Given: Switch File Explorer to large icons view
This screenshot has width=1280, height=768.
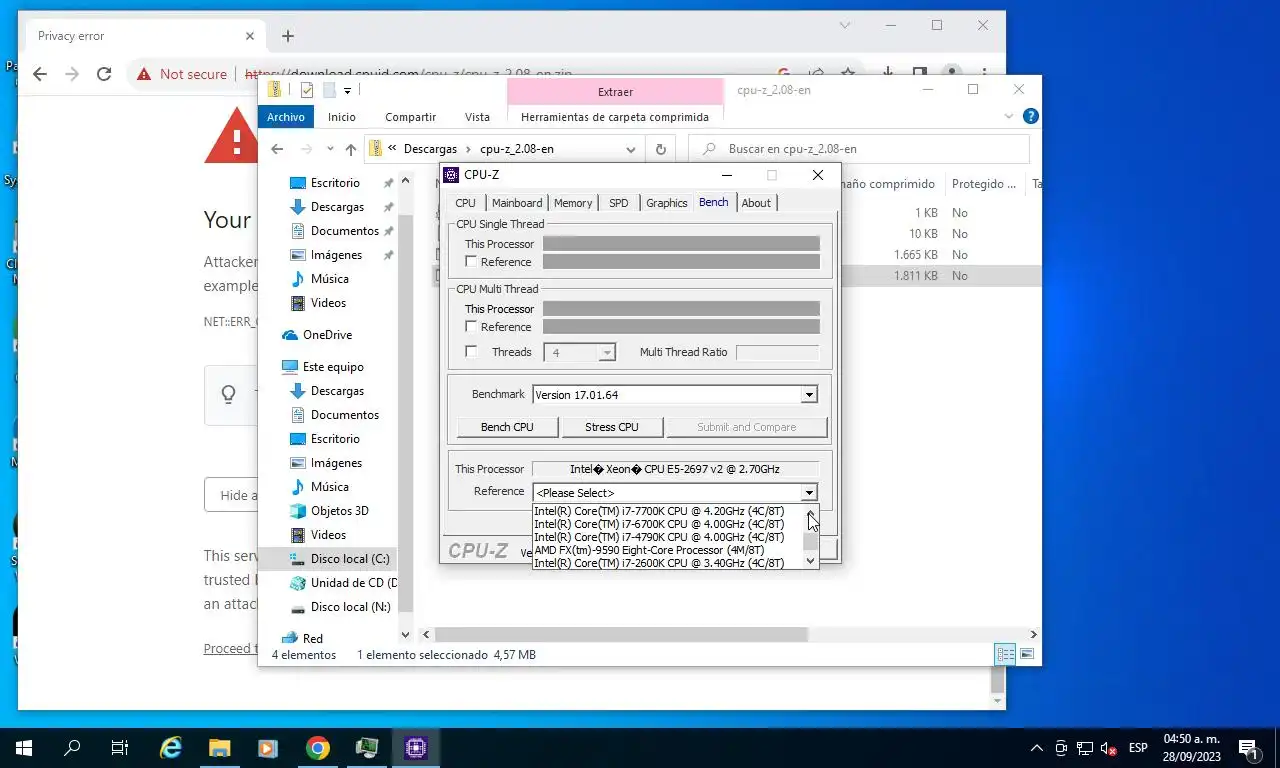Looking at the screenshot, I should click(x=1027, y=654).
